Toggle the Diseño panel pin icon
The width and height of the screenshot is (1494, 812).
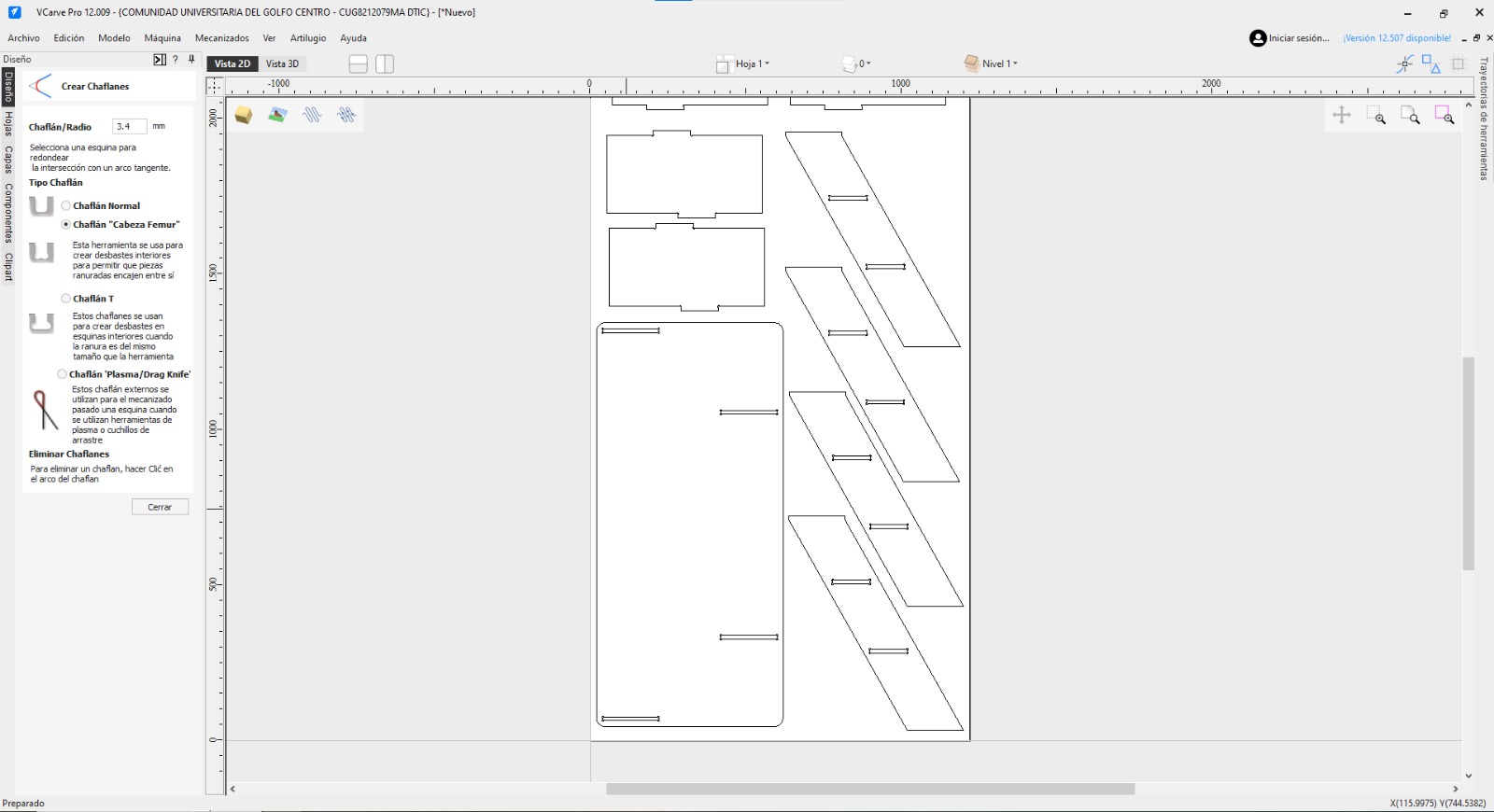[191, 60]
